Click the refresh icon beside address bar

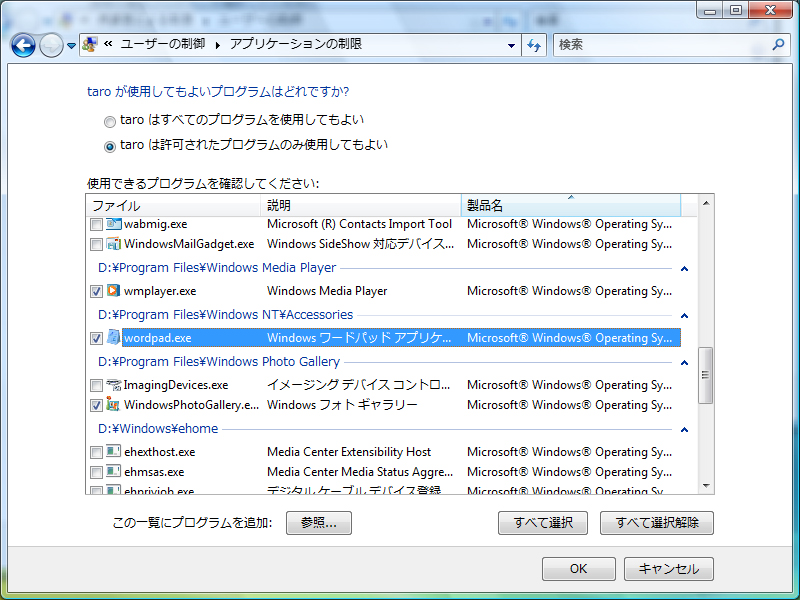534,45
